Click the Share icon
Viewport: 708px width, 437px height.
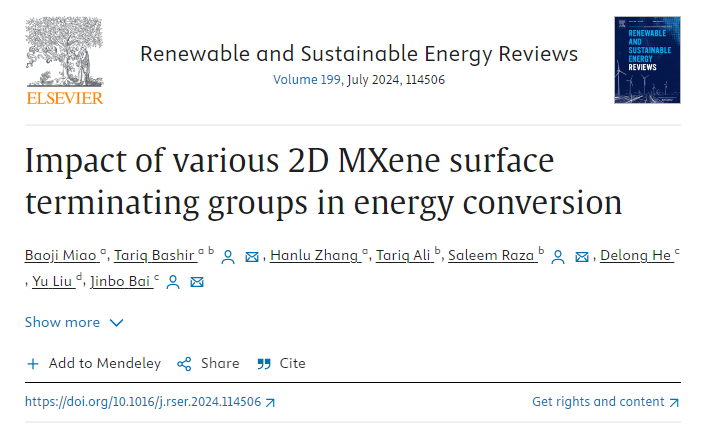[x=184, y=364]
